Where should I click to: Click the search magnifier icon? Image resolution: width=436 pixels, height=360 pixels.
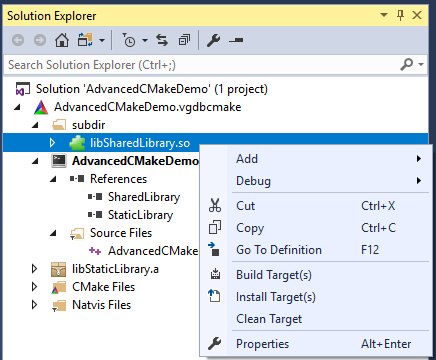[407, 64]
